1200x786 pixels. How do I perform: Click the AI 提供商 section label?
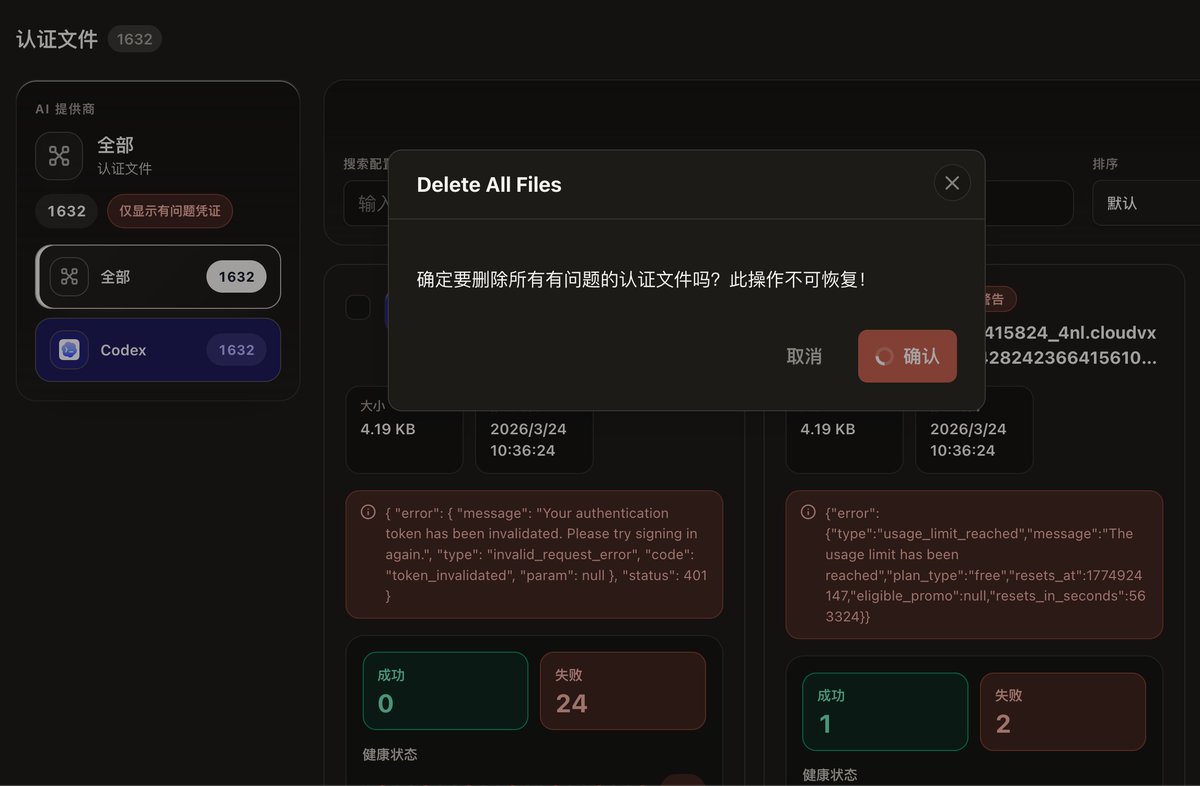[65, 108]
